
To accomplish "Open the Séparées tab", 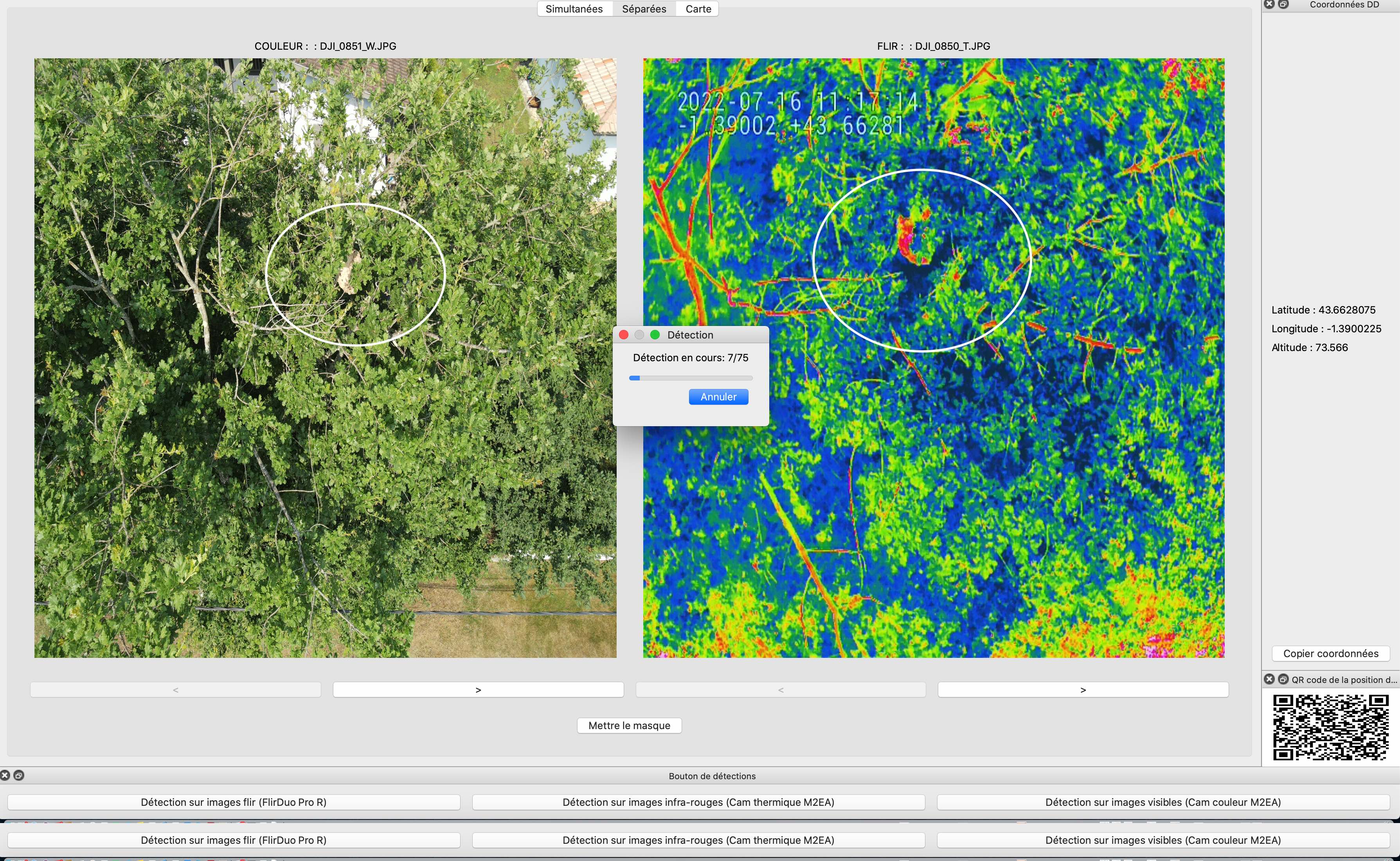I will click(x=644, y=9).
